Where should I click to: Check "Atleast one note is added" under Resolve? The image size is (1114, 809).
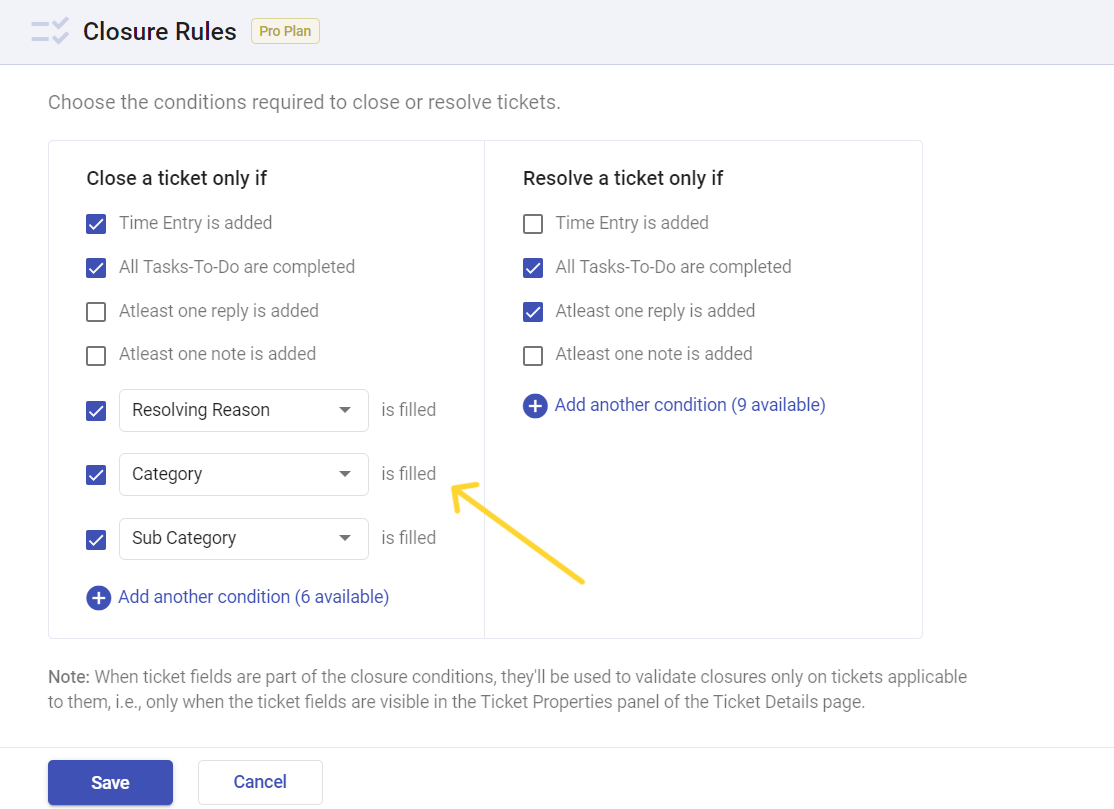point(533,354)
